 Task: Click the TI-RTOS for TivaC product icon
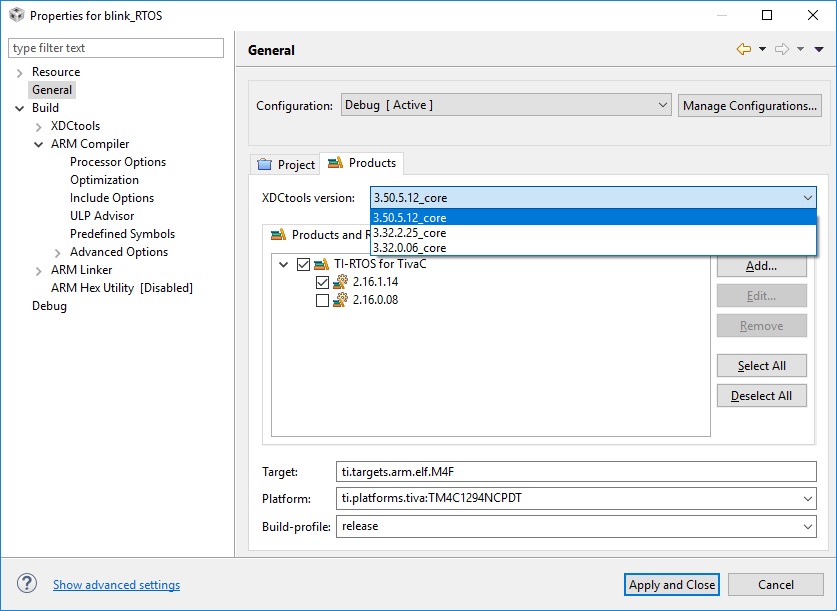click(x=321, y=264)
